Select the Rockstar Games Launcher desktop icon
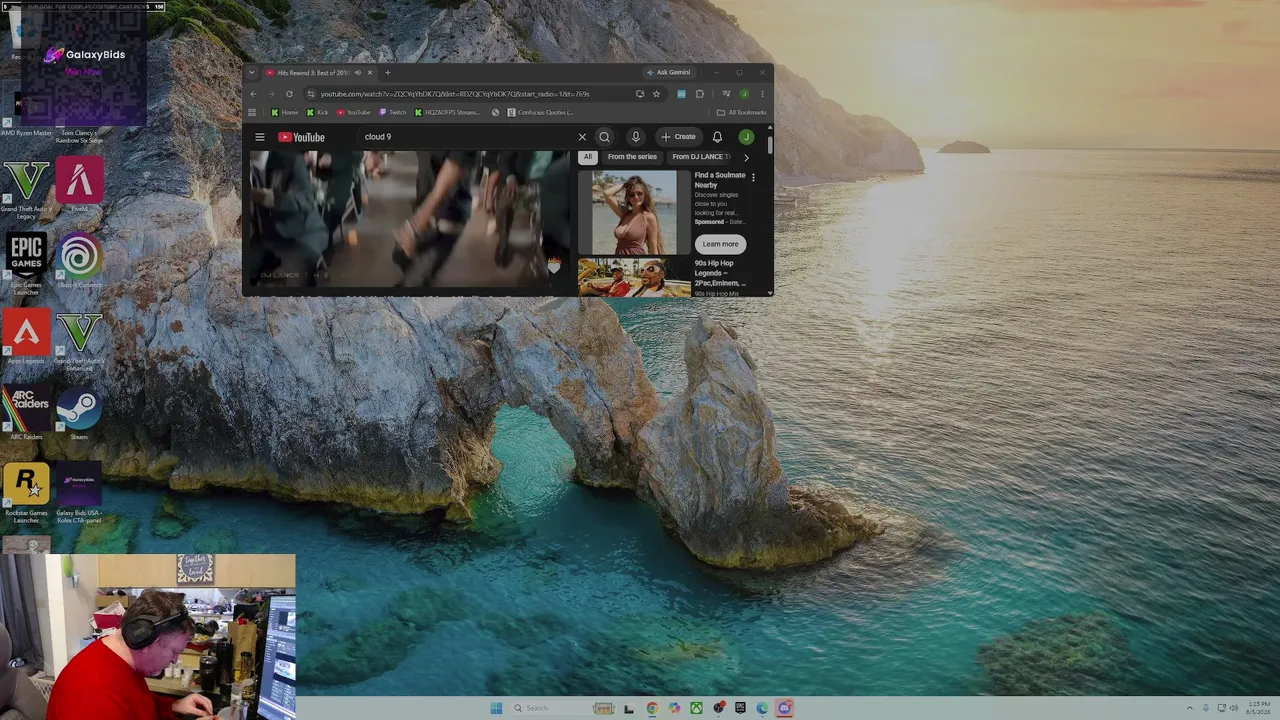The image size is (1280, 720). coord(26,494)
